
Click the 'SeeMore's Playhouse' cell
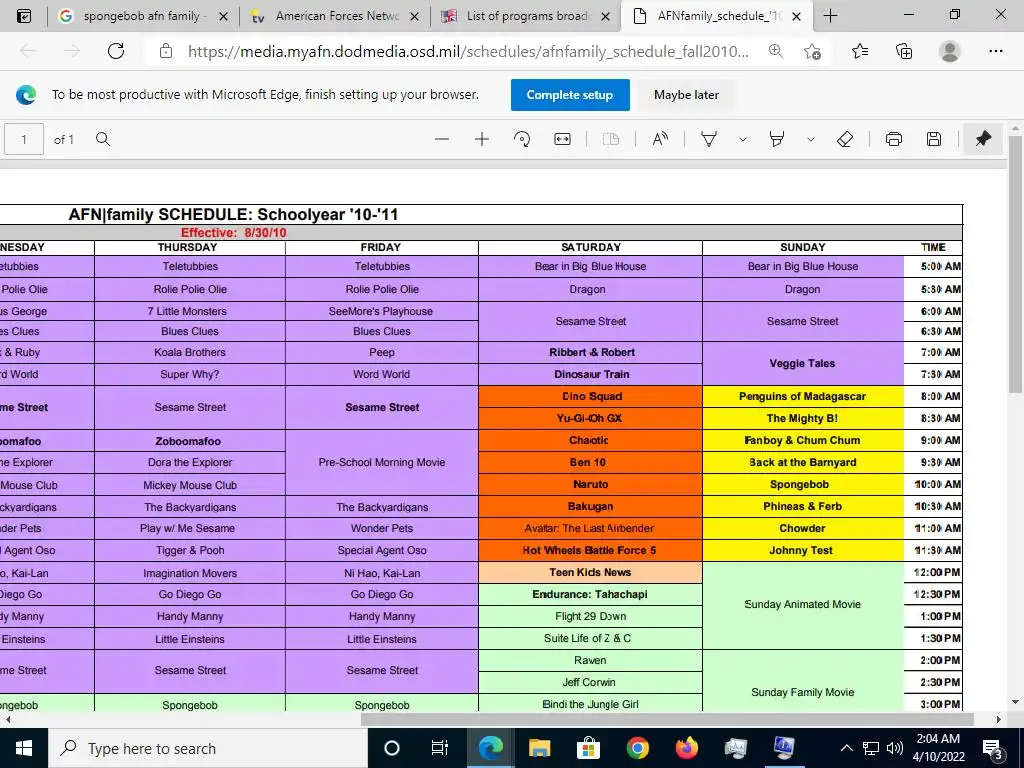point(382,312)
